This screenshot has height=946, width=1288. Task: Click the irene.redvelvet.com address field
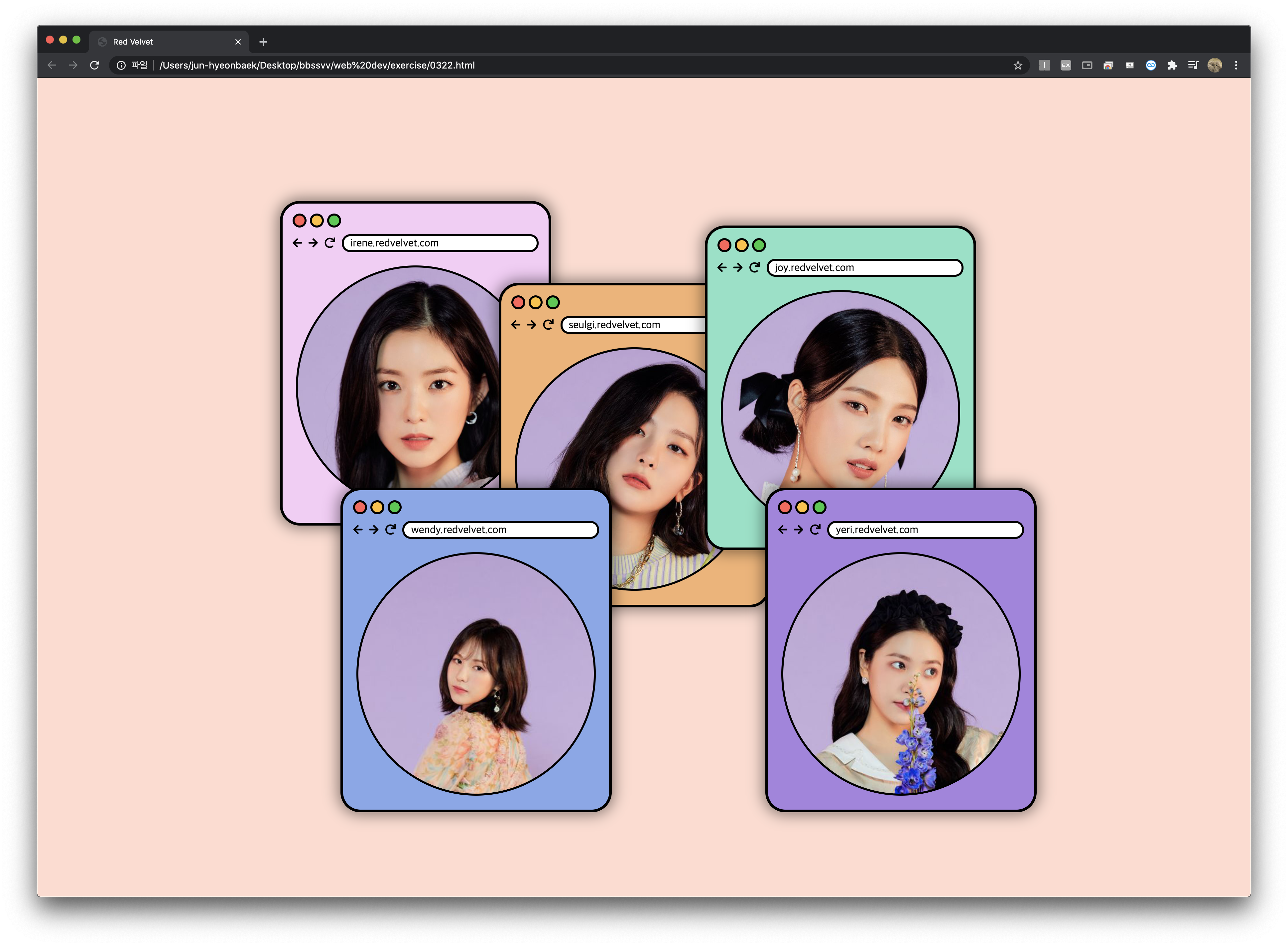(x=440, y=243)
